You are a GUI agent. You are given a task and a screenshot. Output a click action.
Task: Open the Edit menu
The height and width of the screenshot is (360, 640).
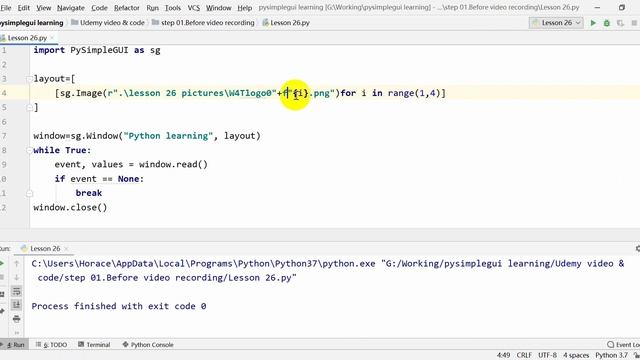pos(23,8)
